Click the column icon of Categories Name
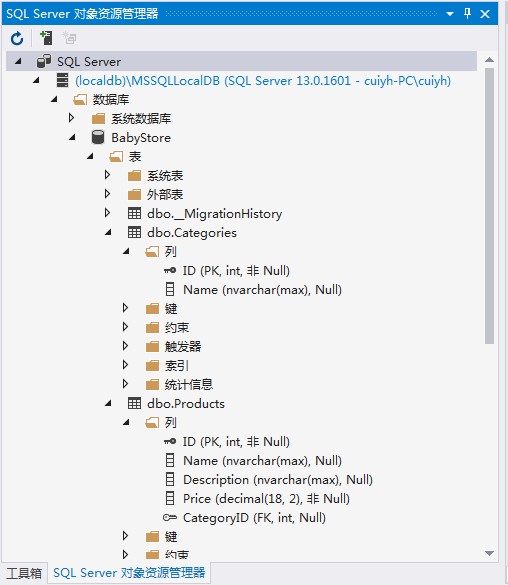The height and width of the screenshot is (585, 508). coord(170,290)
